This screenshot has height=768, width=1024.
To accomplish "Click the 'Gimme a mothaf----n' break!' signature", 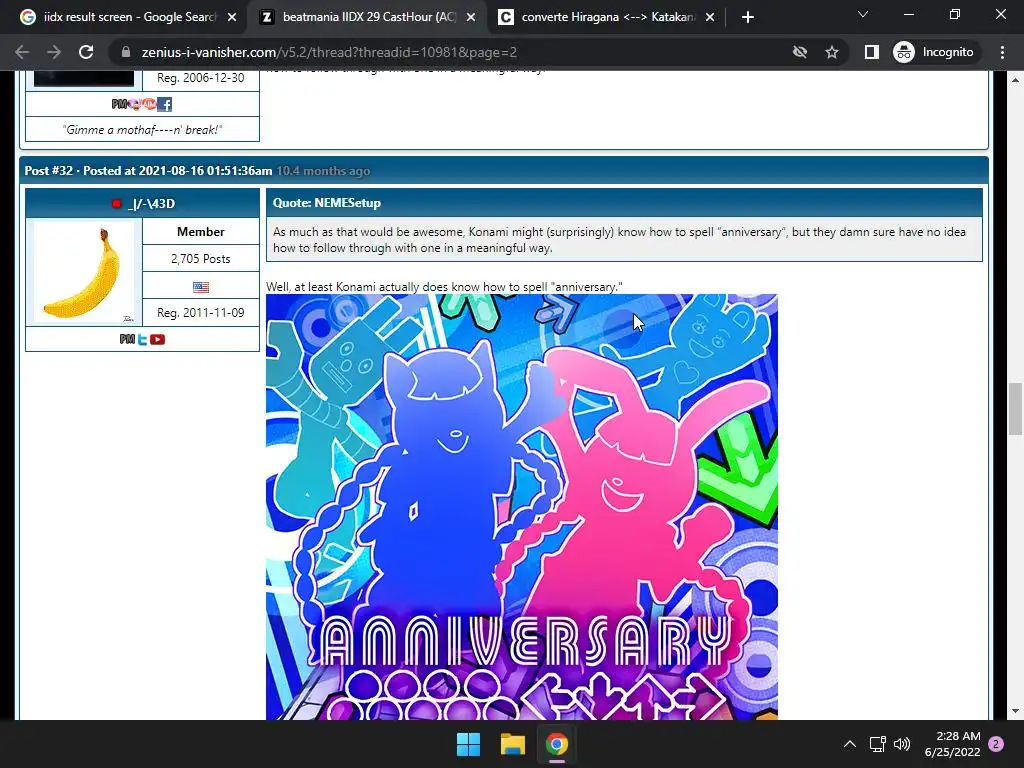I will click(x=142, y=129).
